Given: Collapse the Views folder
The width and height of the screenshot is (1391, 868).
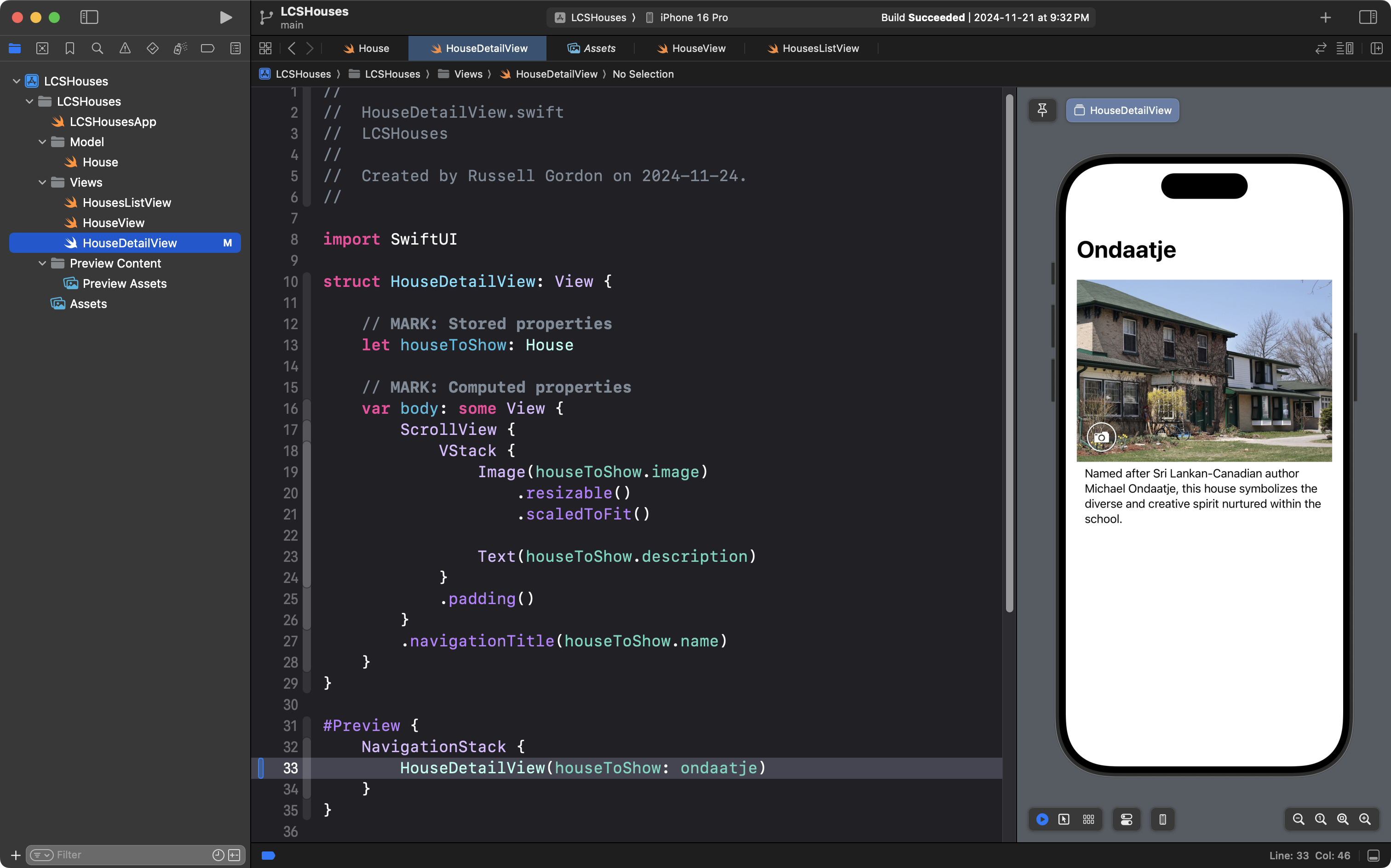Looking at the screenshot, I should pyautogui.click(x=42, y=183).
